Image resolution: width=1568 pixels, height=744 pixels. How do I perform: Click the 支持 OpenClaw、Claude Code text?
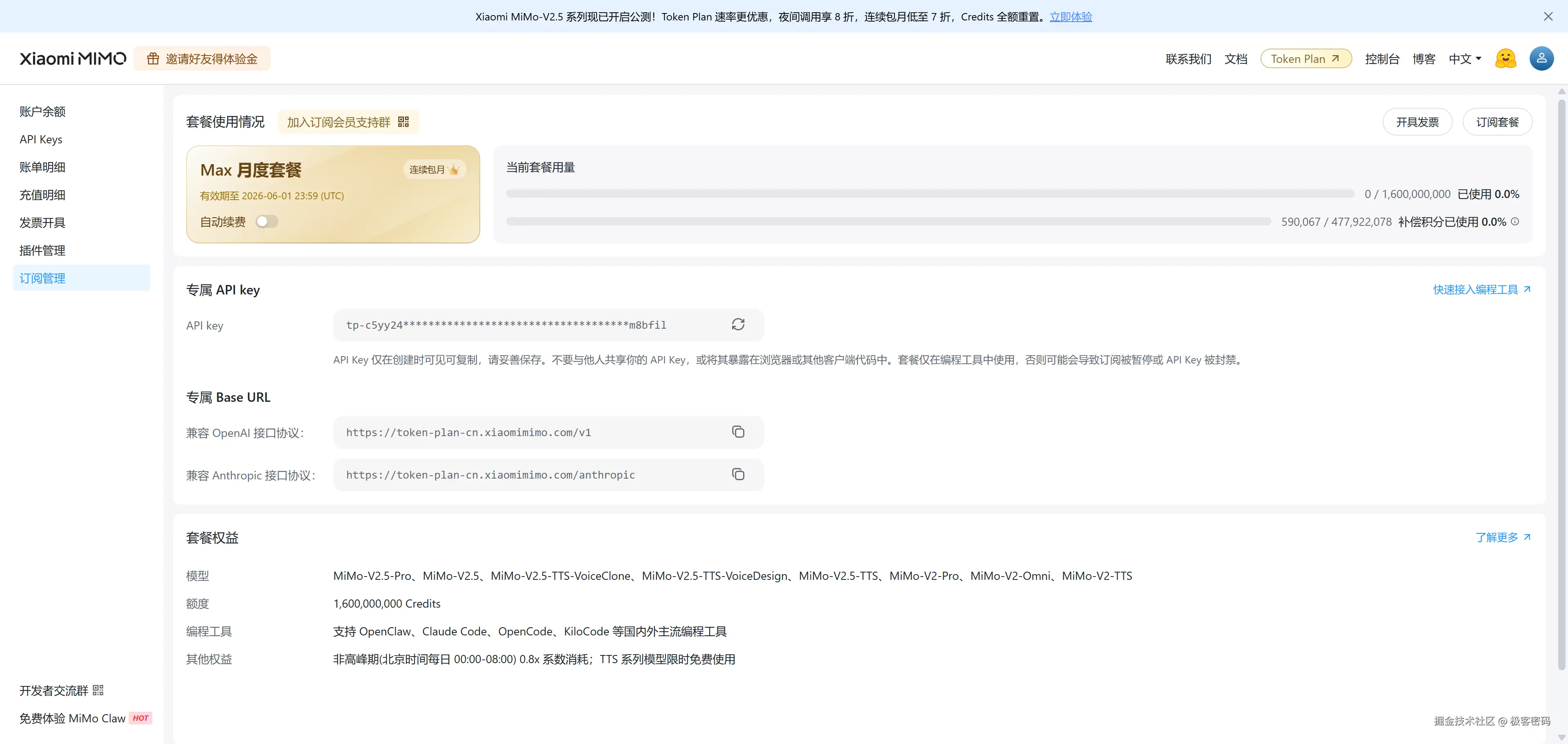(x=530, y=631)
